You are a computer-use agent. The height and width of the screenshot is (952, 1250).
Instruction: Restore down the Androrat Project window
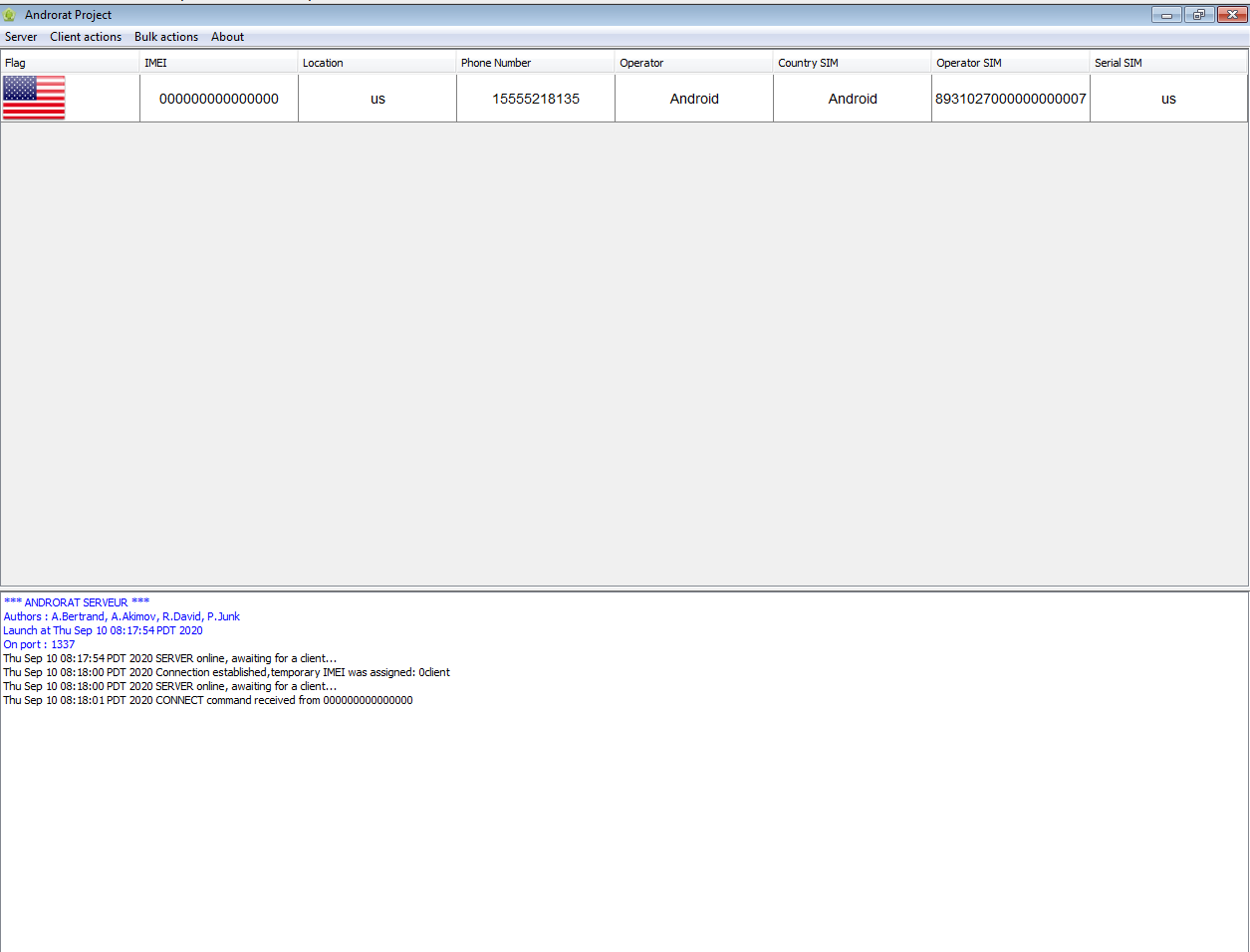(1198, 15)
